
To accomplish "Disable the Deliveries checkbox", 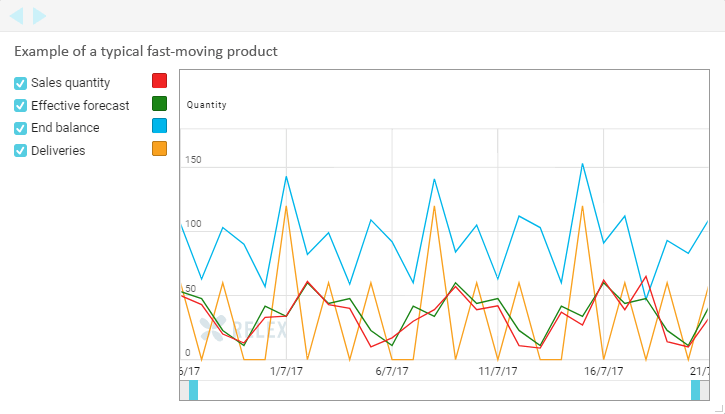I will (x=20, y=151).
